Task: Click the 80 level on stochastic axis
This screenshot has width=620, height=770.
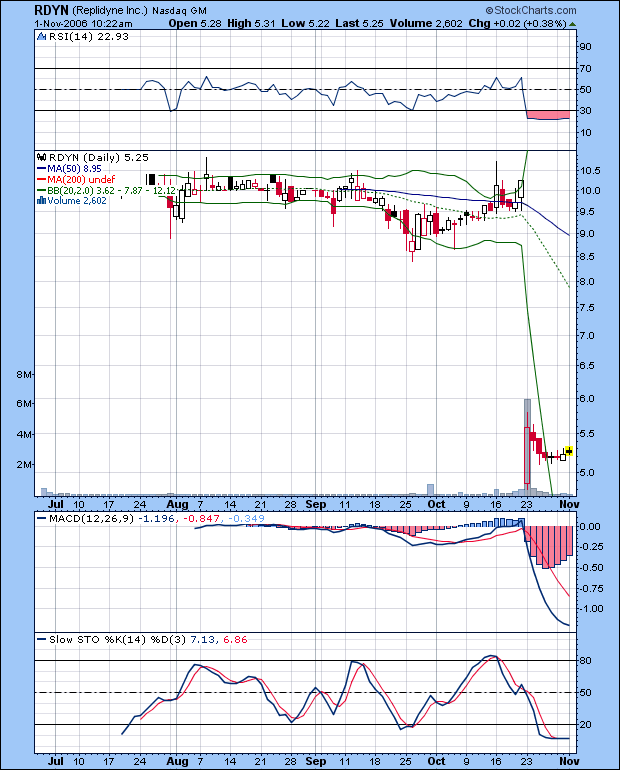Action: click(586, 660)
